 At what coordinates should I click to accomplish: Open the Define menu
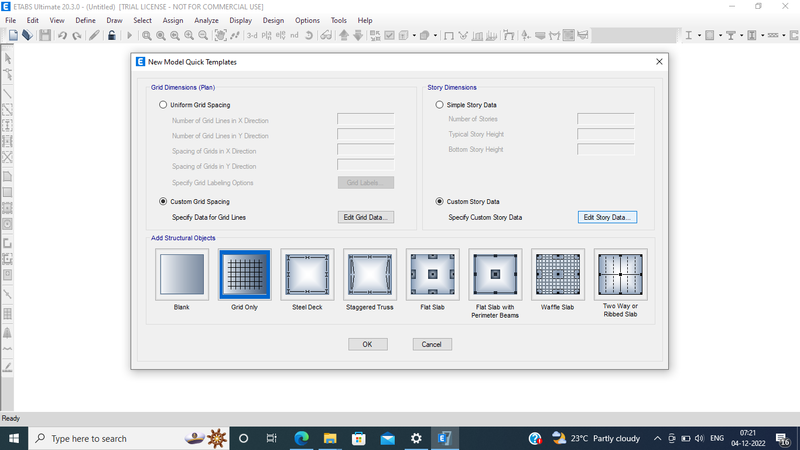(x=85, y=20)
